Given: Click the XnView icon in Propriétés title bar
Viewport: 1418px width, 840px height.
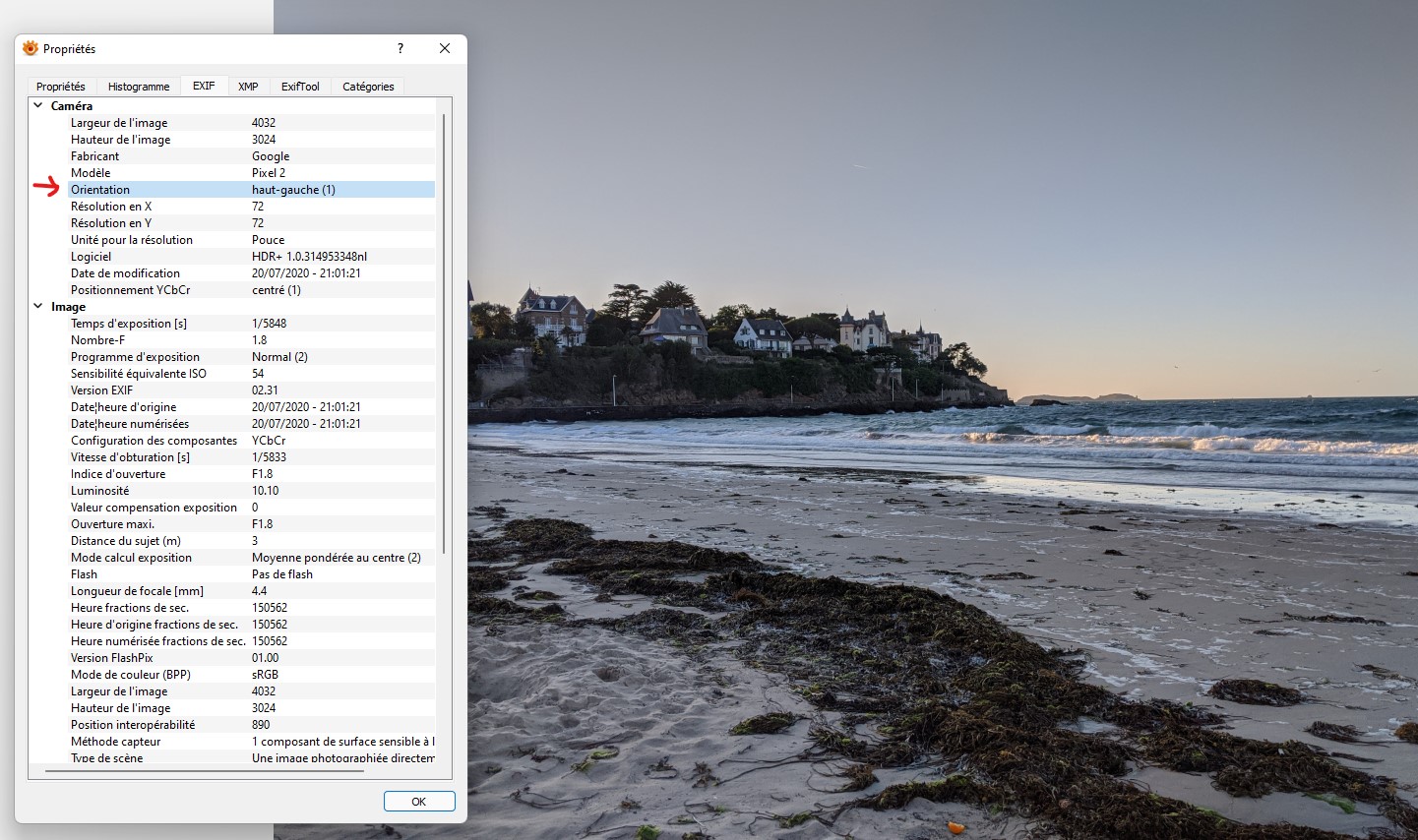Looking at the screenshot, I should point(31,48).
